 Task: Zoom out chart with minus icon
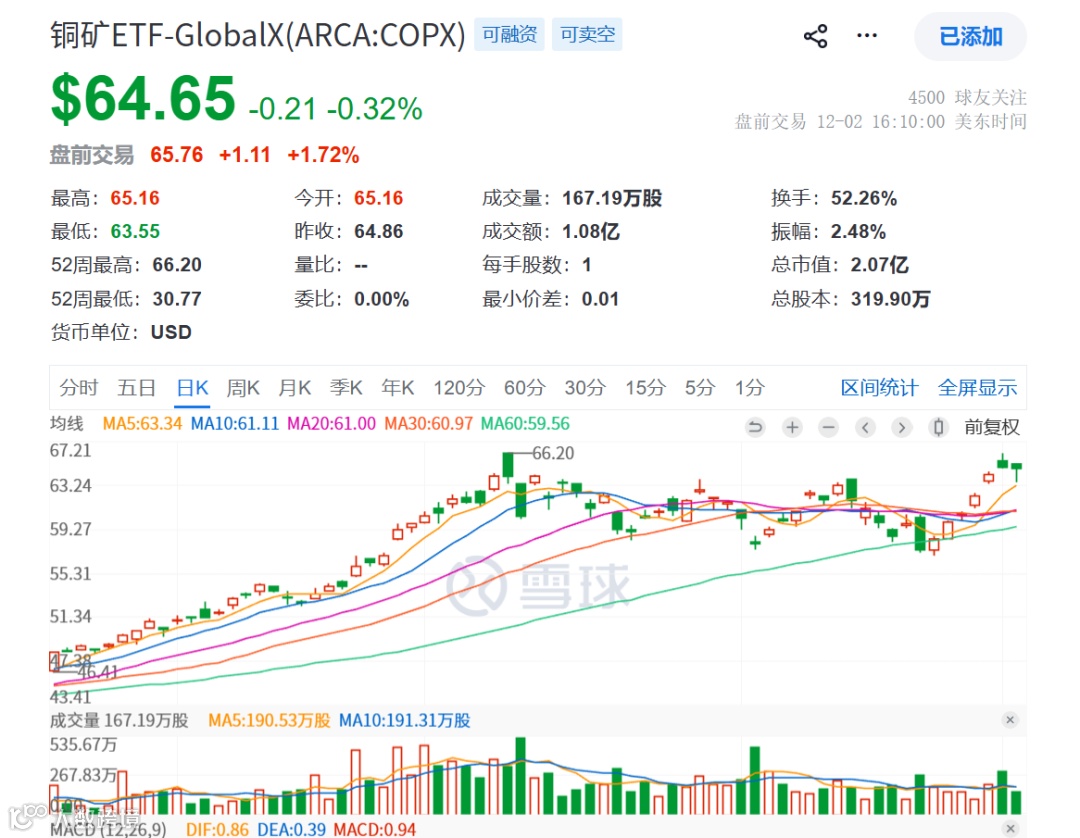829,428
